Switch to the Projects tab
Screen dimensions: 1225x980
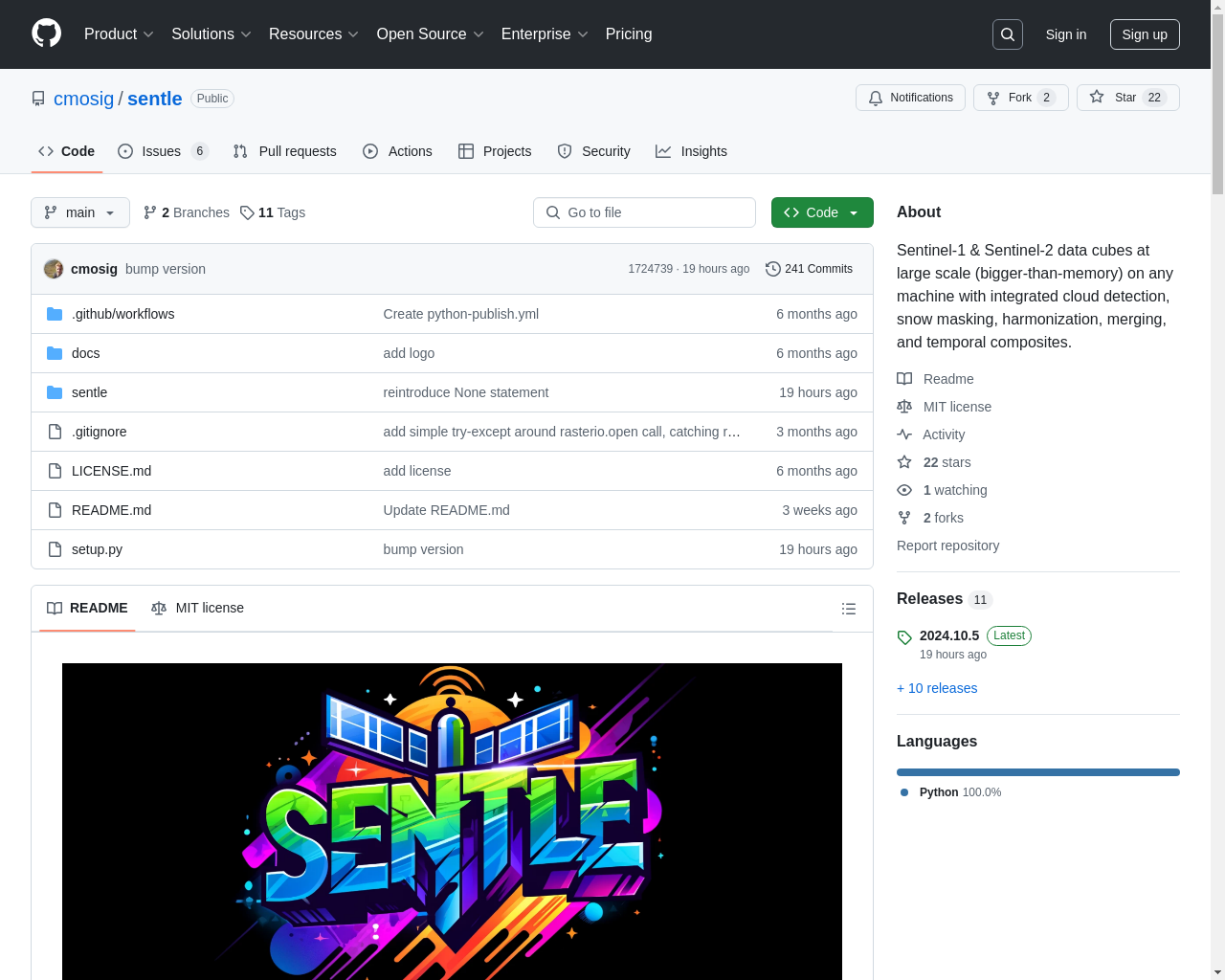coord(495,151)
